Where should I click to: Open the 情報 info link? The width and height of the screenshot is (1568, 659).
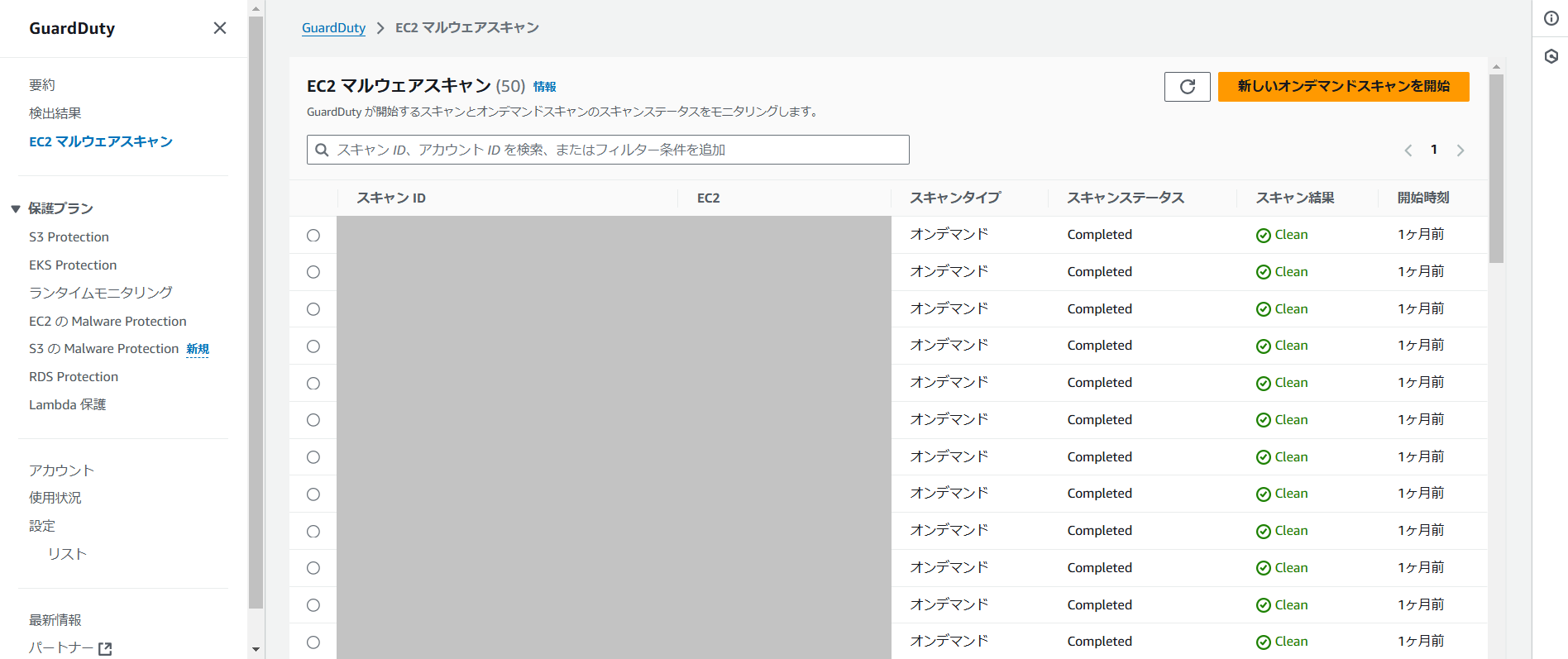[544, 87]
